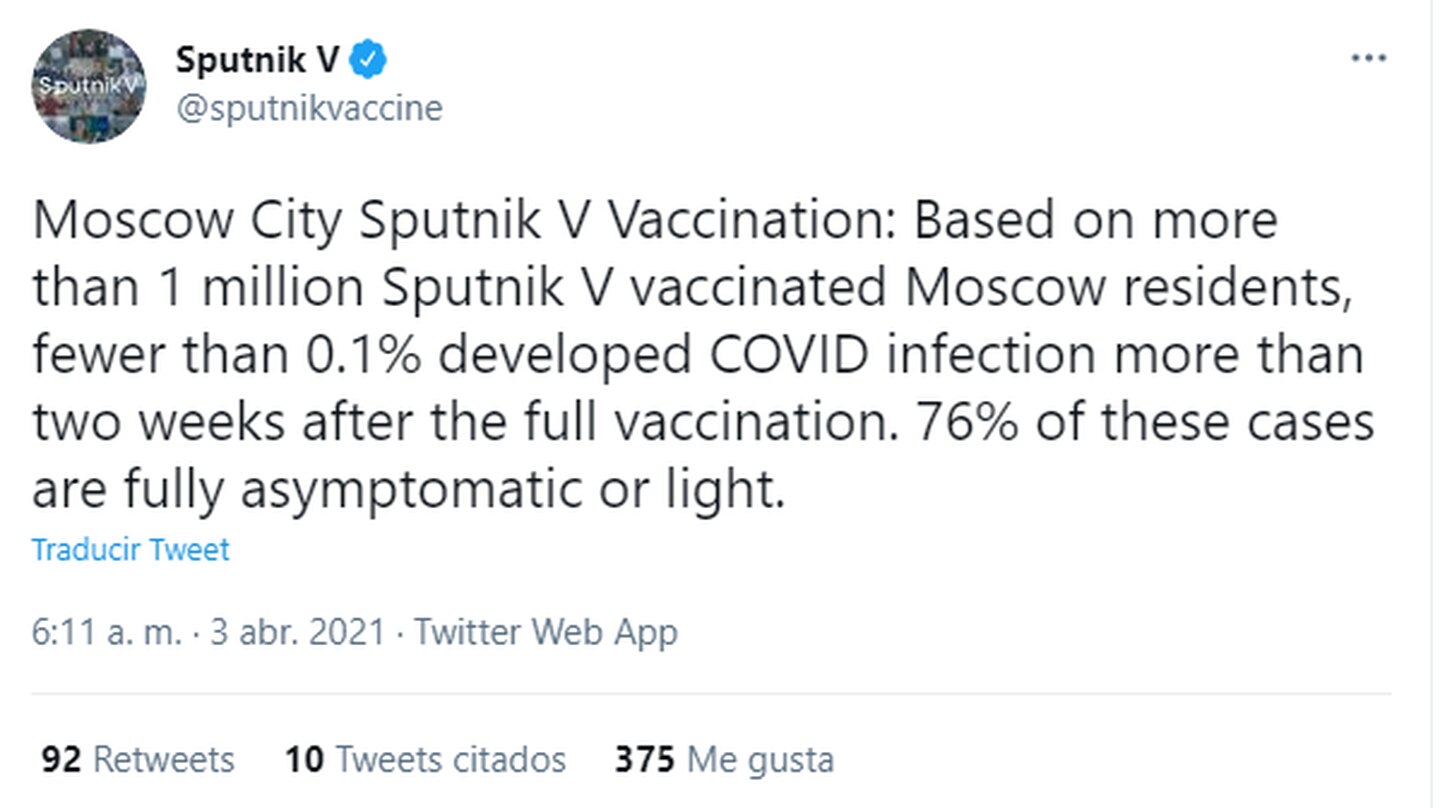The image size is (1440, 808).
Task: Open the @sputnikvaccine handle link
Action: click(x=309, y=108)
